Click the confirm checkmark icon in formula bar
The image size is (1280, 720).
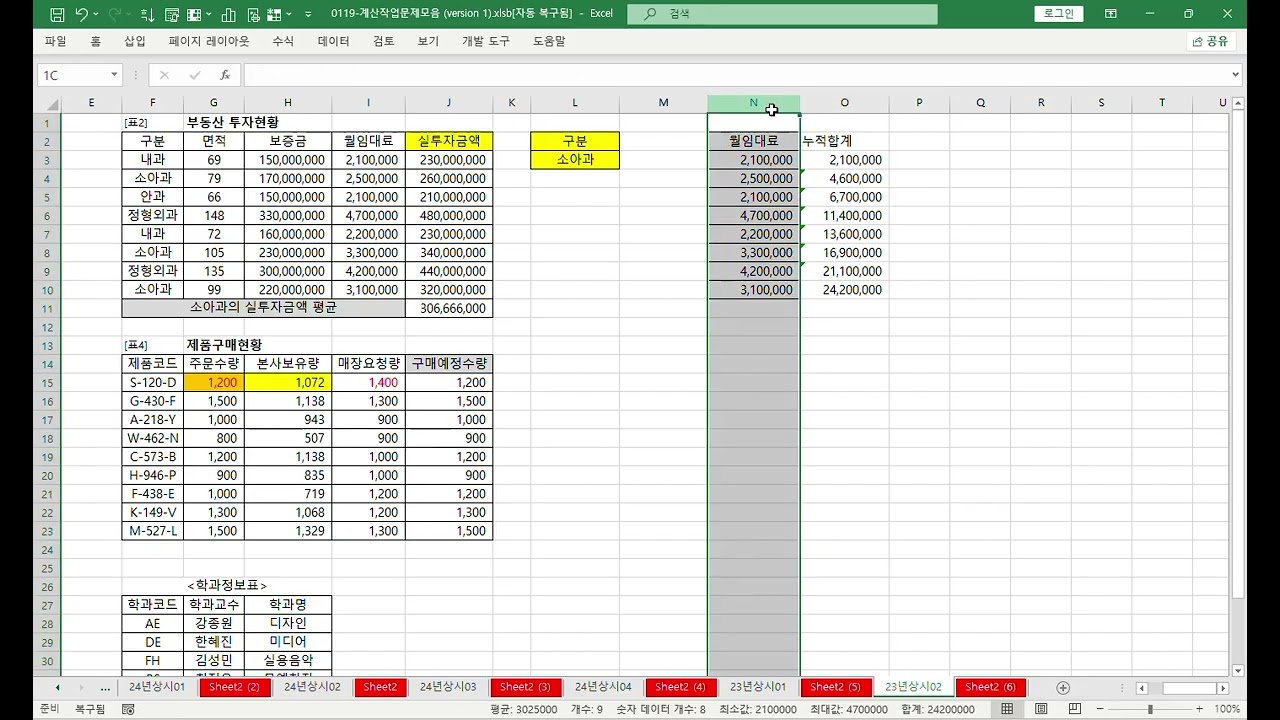pos(195,75)
